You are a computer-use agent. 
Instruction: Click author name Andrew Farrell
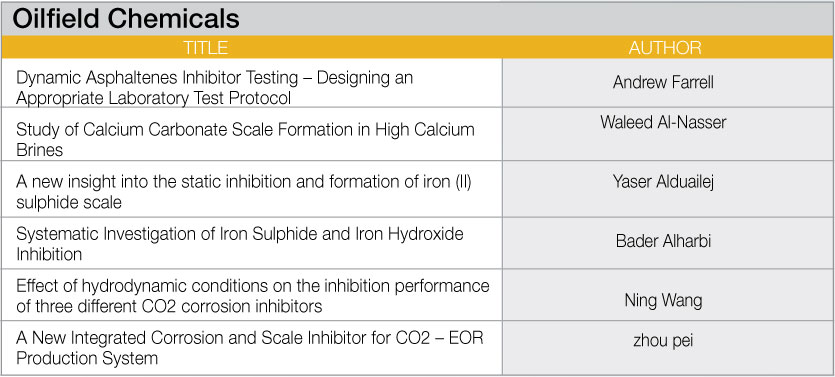click(663, 83)
